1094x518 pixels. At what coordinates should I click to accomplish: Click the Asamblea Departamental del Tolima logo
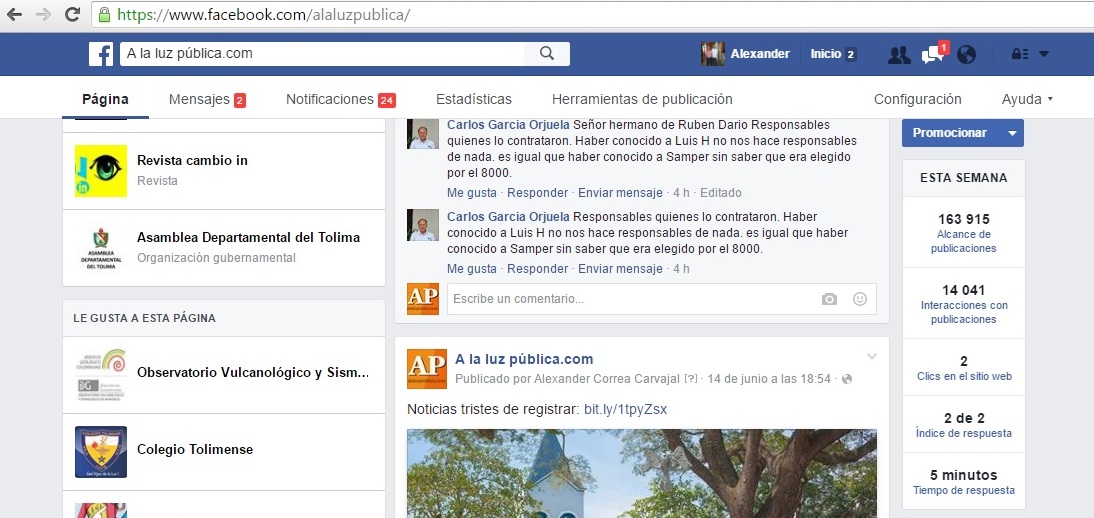tap(101, 248)
